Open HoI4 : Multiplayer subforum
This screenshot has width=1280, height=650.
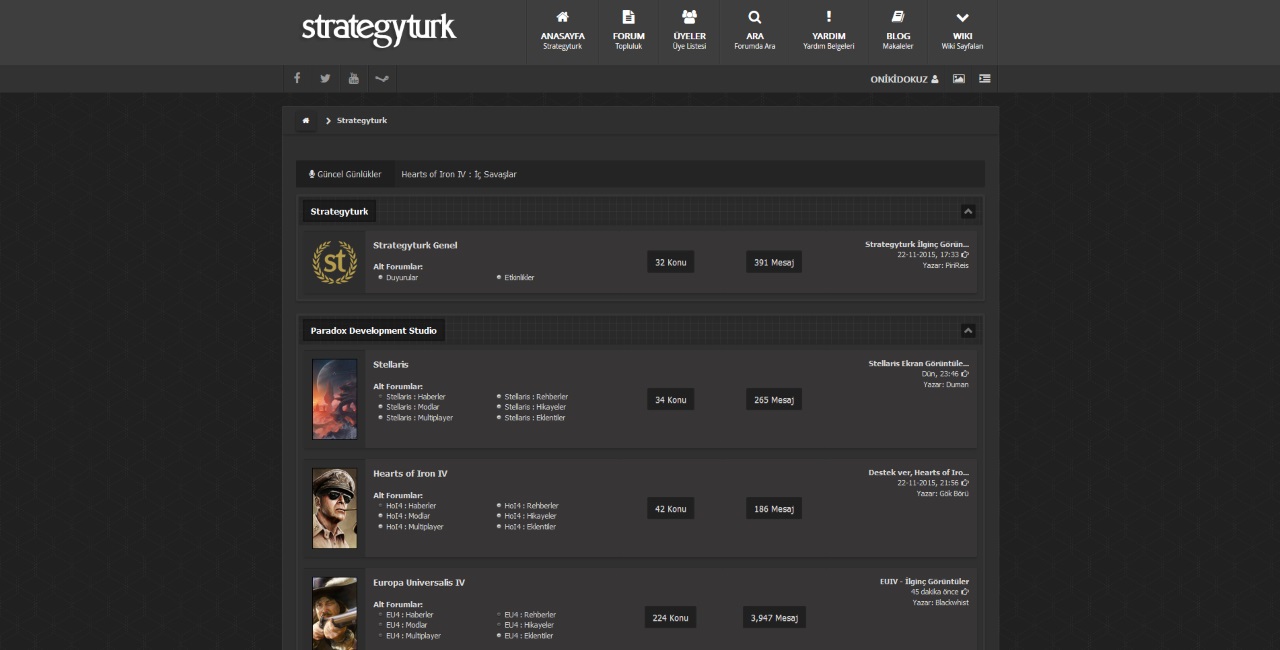415,527
